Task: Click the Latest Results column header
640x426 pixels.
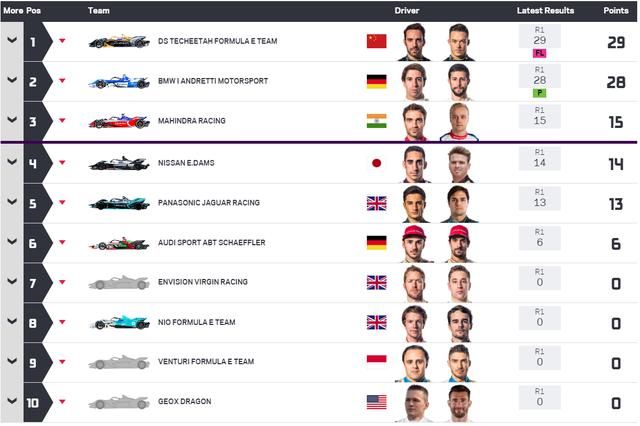Action: click(545, 11)
